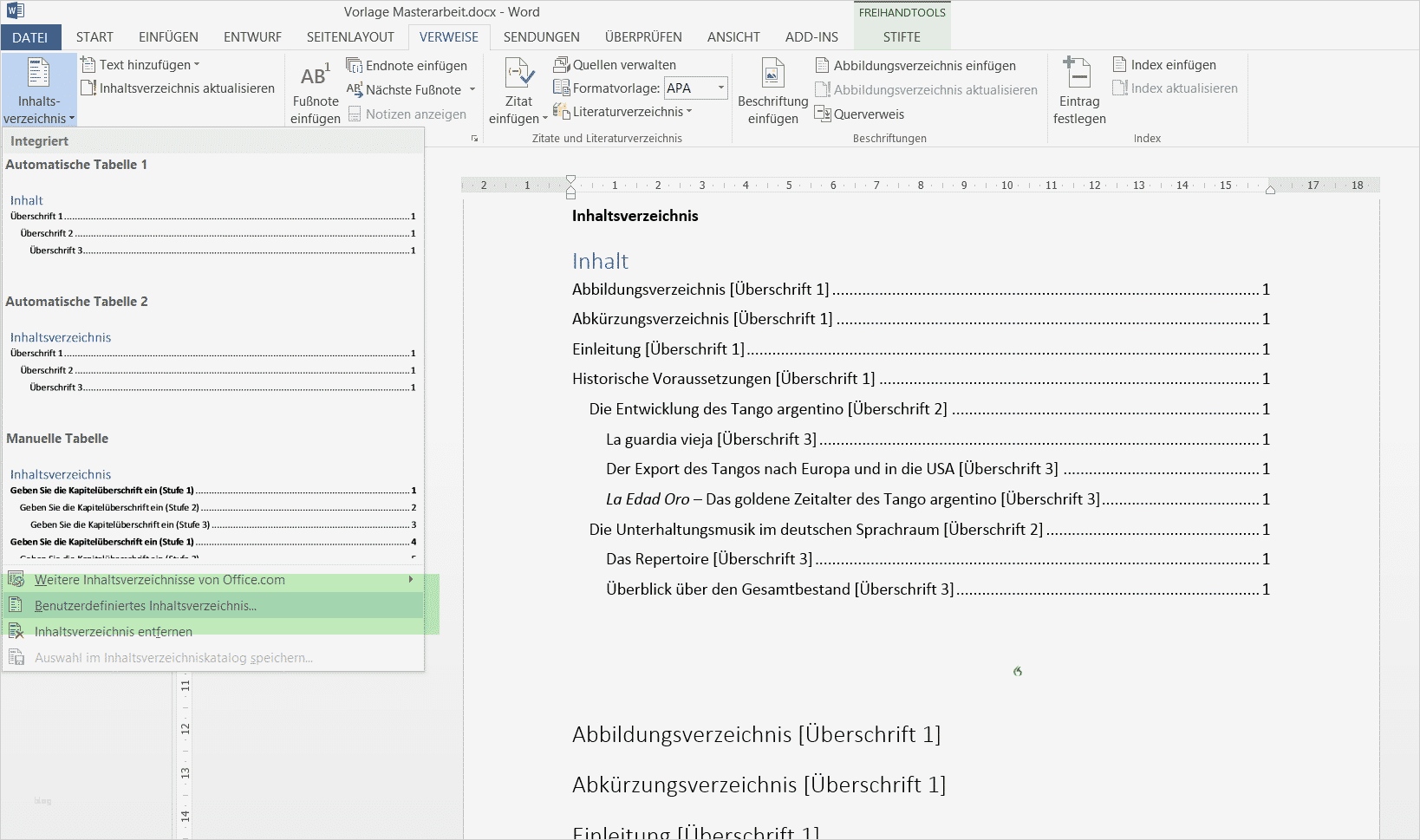Select Inhaltsverzeichnis entfernen from the menu

[111, 631]
